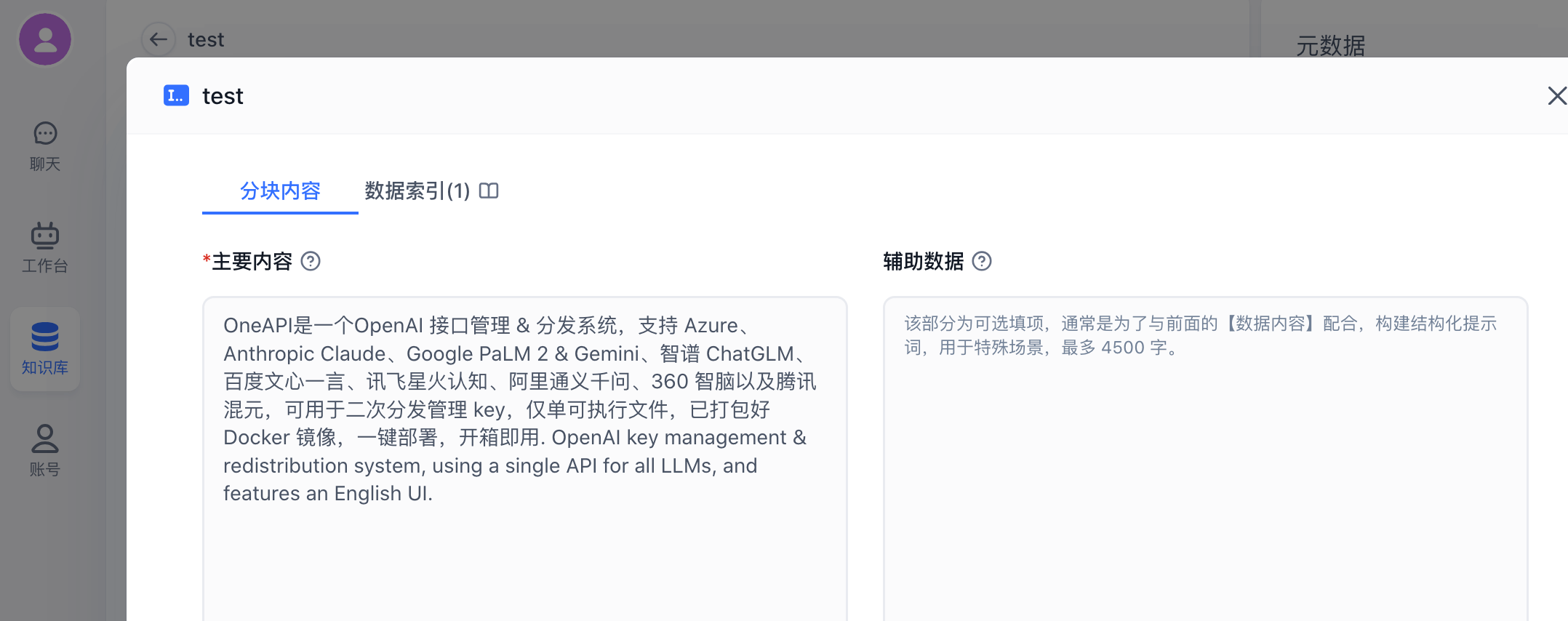Close the test dialog
Image resolution: width=1568 pixels, height=621 pixels.
[1556, 95]
